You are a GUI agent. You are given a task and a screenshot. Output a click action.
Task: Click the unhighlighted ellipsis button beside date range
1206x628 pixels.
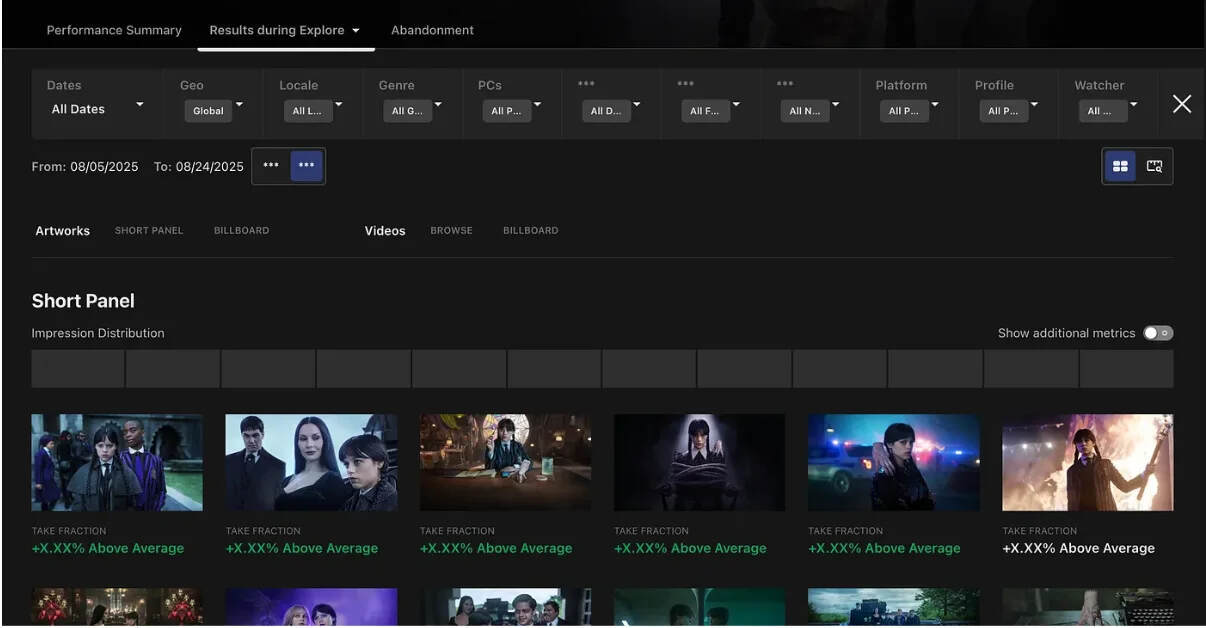[x=271, y=166]
